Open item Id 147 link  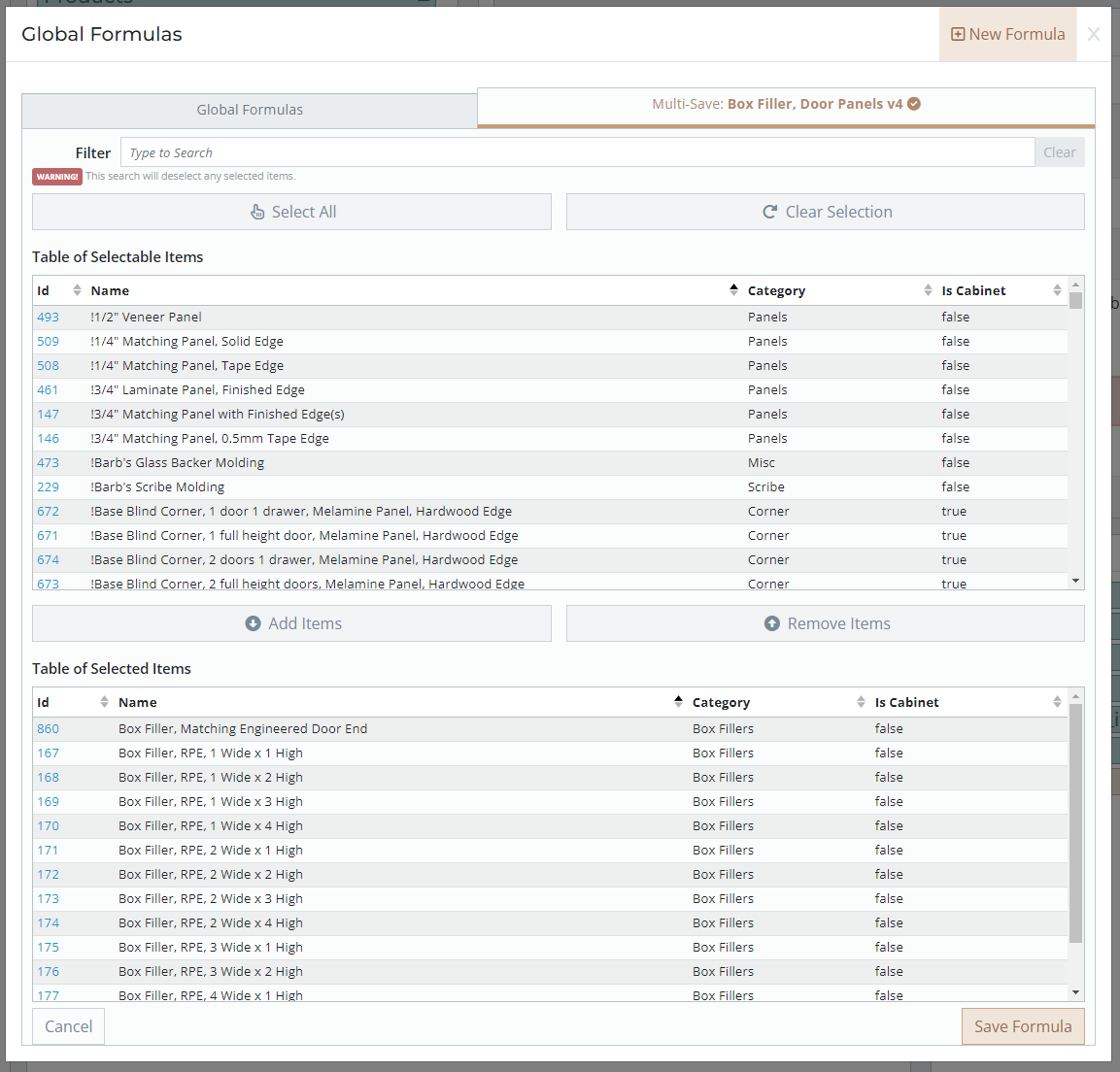pyautogui.click(x=48, y=415)
